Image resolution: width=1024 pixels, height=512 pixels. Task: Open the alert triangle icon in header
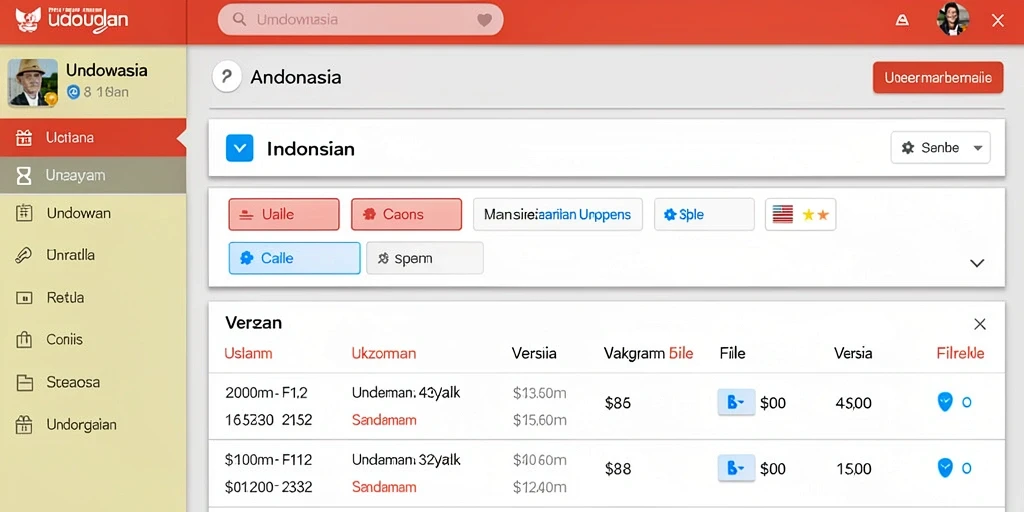[903, 20]
